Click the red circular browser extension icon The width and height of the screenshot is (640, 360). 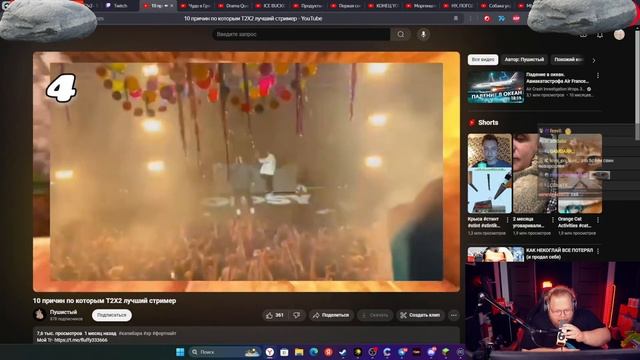[487, 18]
